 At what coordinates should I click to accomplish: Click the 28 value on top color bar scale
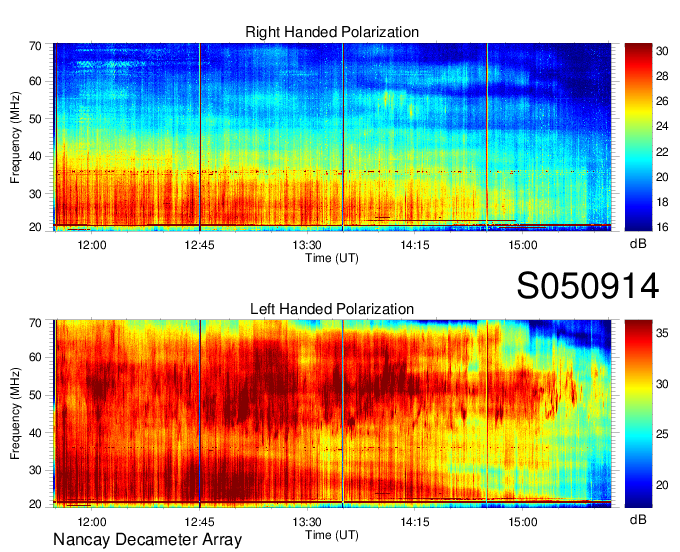coord(662,76)
